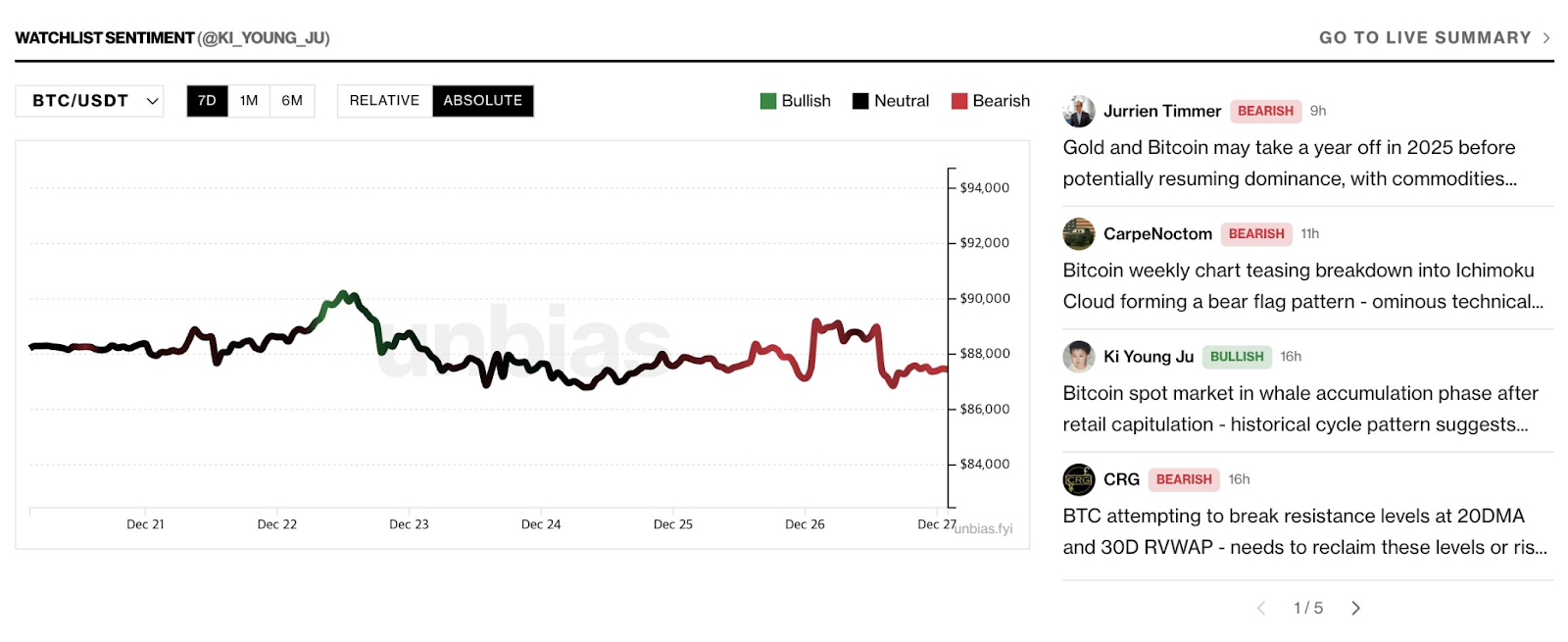The width and height of the screenshot is (1568, 642).
Task: Switch chart to Absolute mode
Action: pyautogui.click(x=482, y=101)
